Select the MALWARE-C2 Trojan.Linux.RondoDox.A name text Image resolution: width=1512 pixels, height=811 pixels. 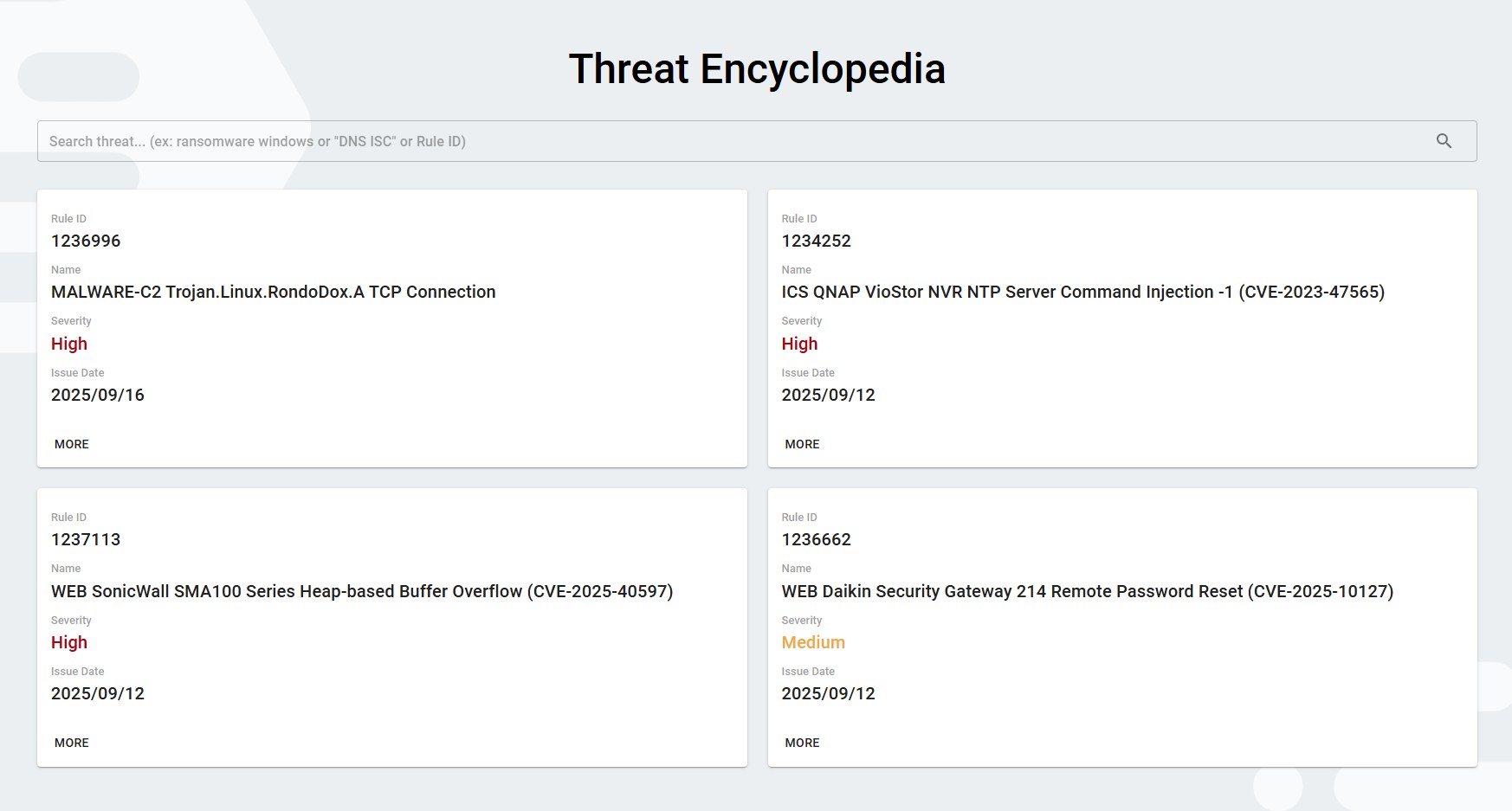(273, 292)
